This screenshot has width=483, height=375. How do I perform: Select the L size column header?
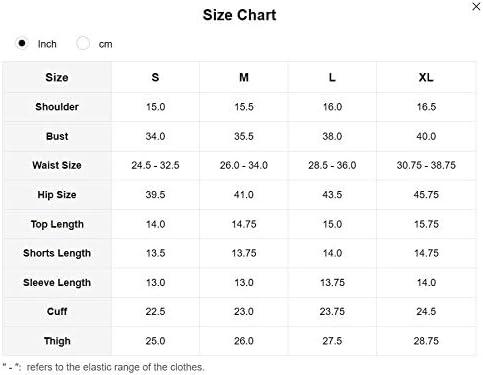coord(332,77)
